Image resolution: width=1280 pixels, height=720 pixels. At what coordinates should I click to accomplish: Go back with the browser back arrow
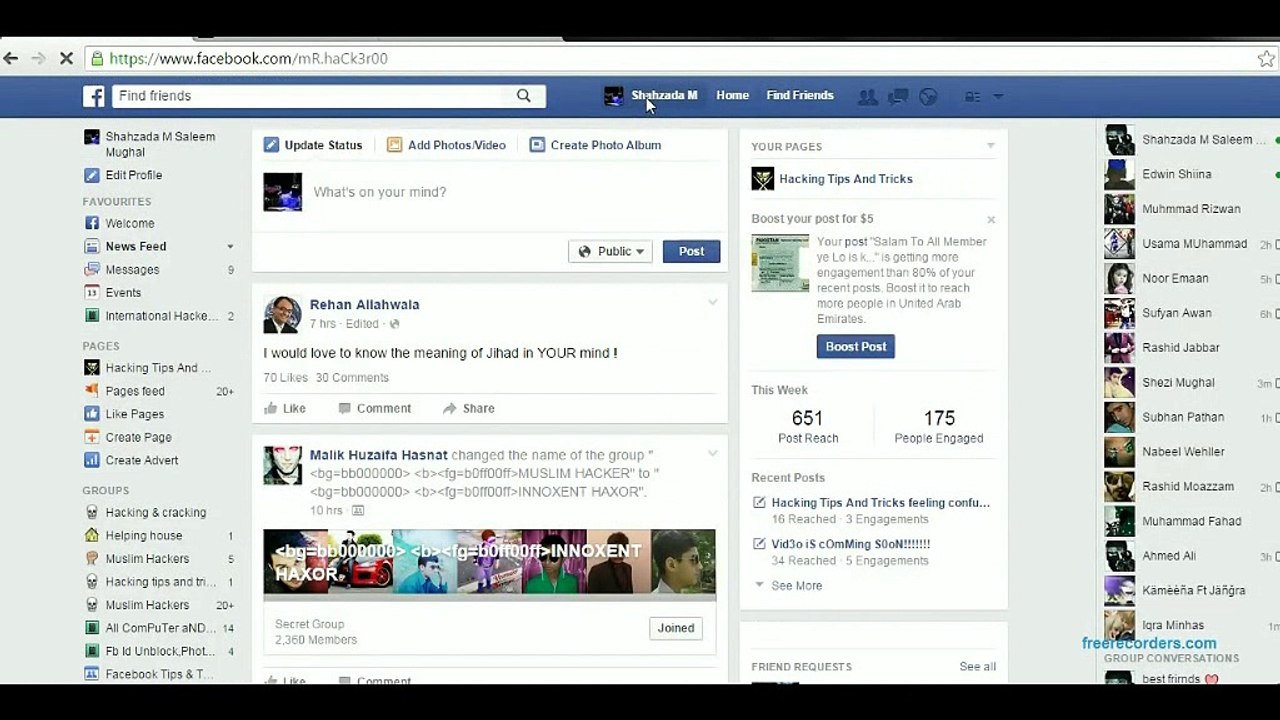tap(12, 58)
